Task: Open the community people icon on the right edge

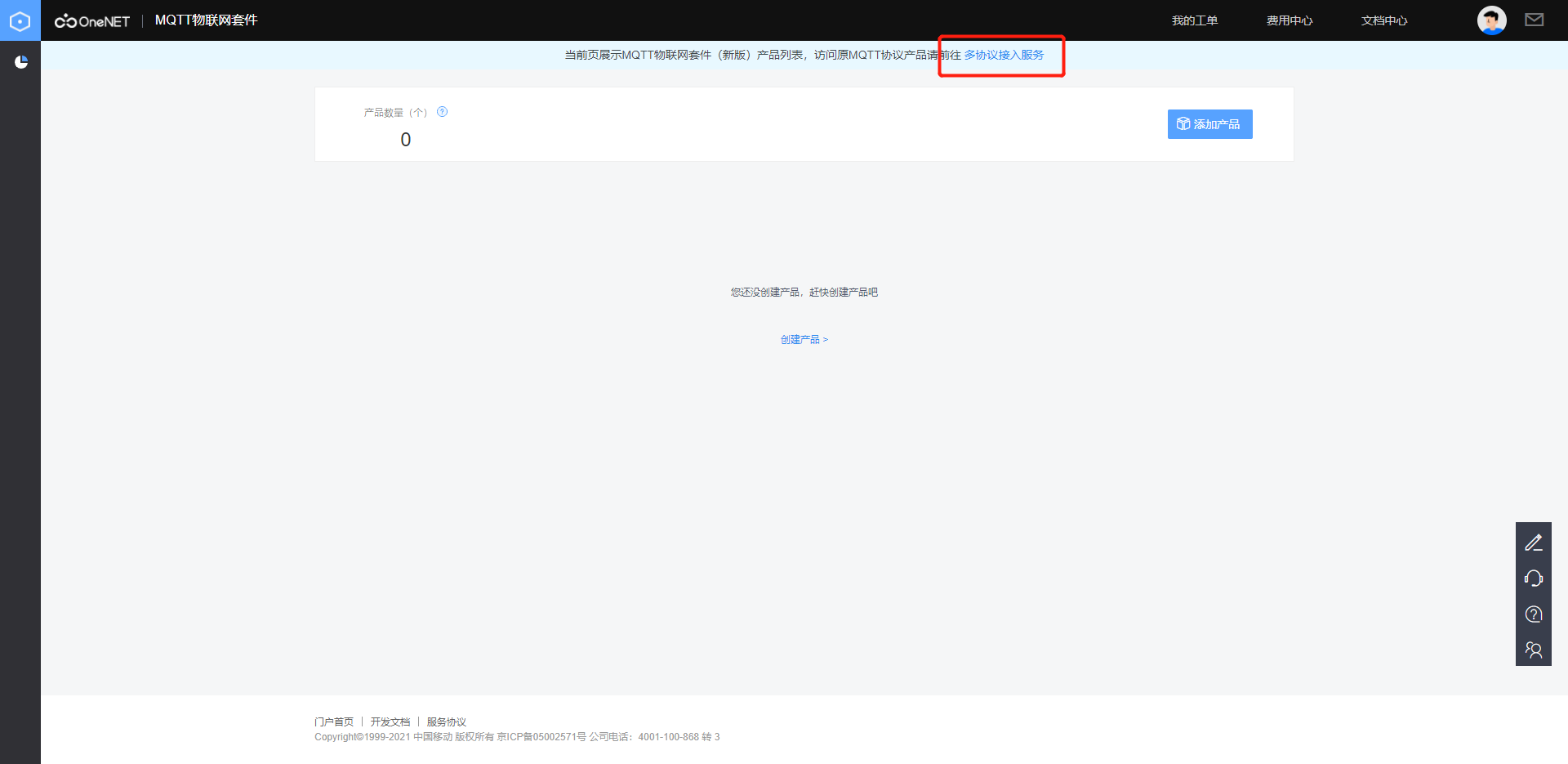Action: coord(1534,650)
